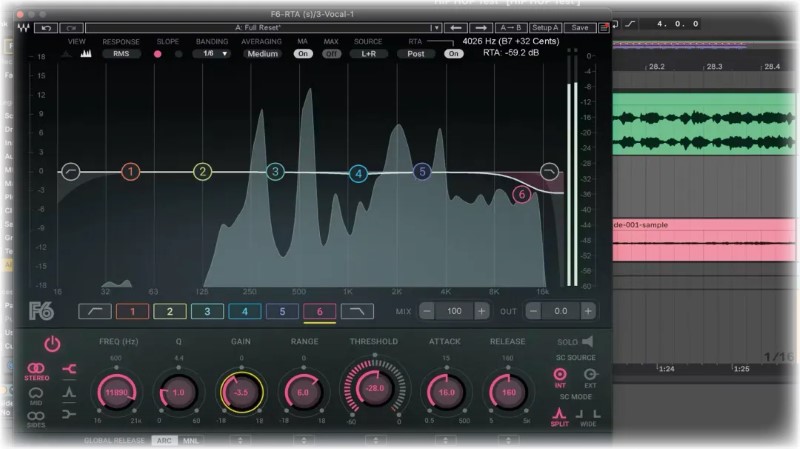Click the arrow control below the RELEASE knob
The width and height of the screenshot is (800, 449).
(x=508, y=440)
